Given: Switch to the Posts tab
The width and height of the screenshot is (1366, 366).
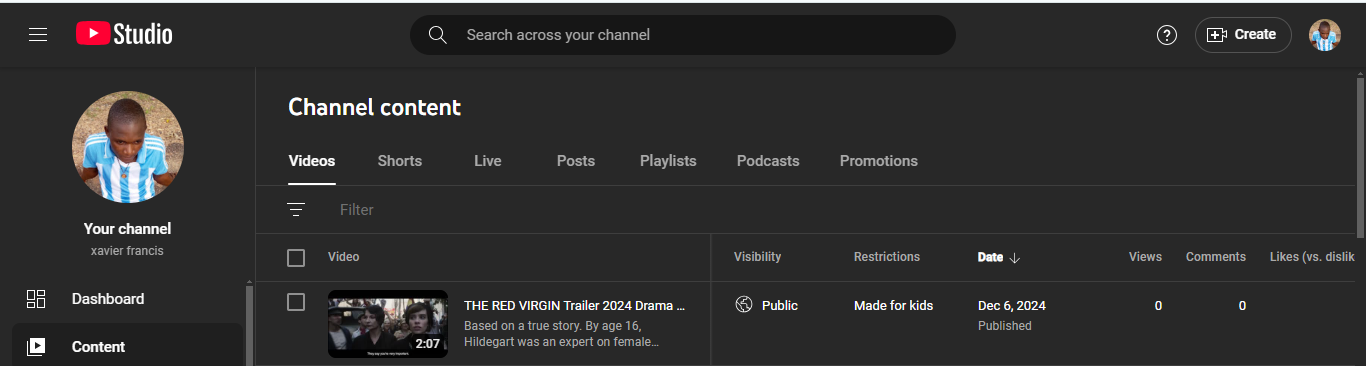Looking at the screenshot, I should coord(576,161).
